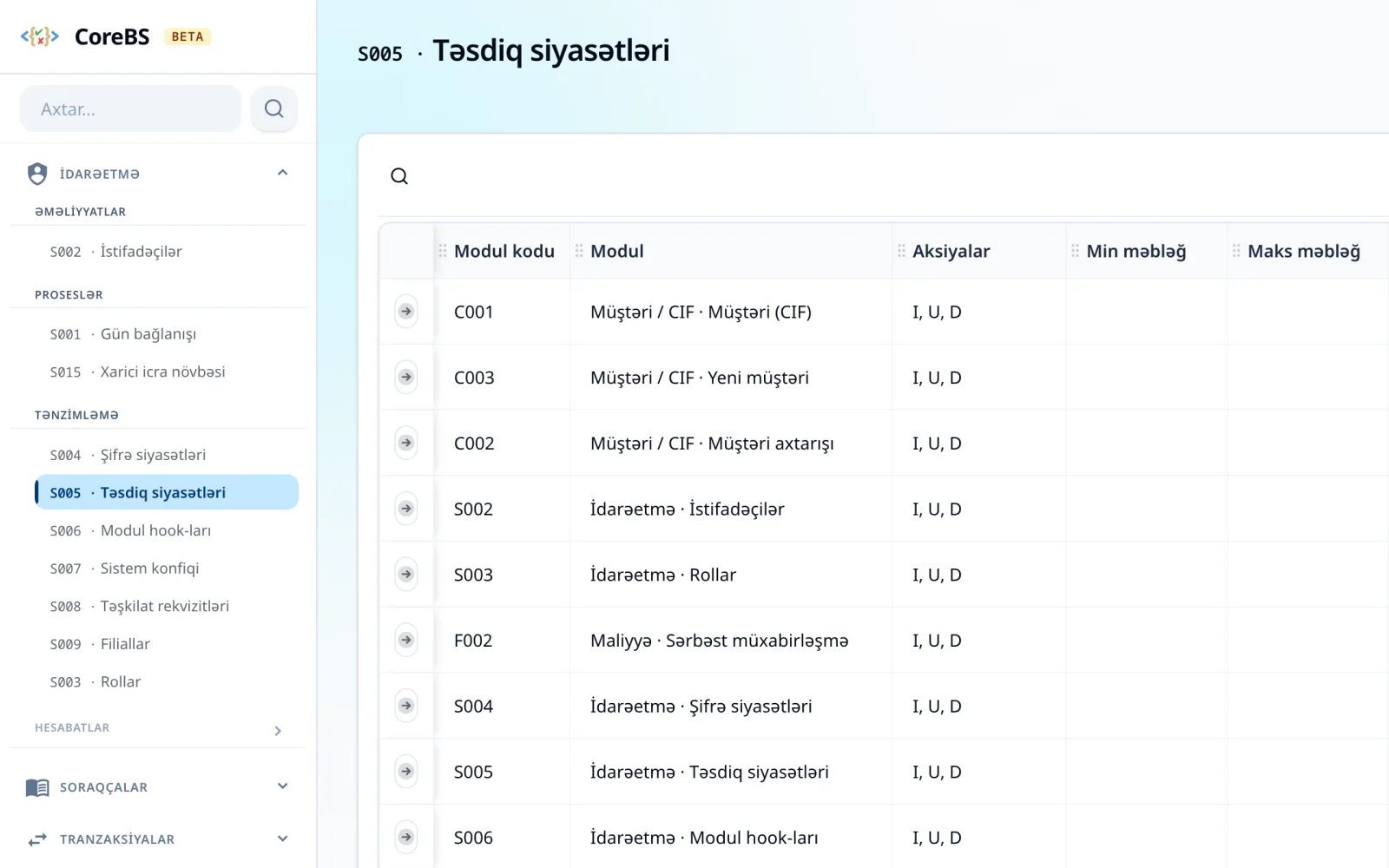This screenshot has width=1389, height=868.
Task: Expand the Soraqçalar section chevron
Action: (282, 786)
